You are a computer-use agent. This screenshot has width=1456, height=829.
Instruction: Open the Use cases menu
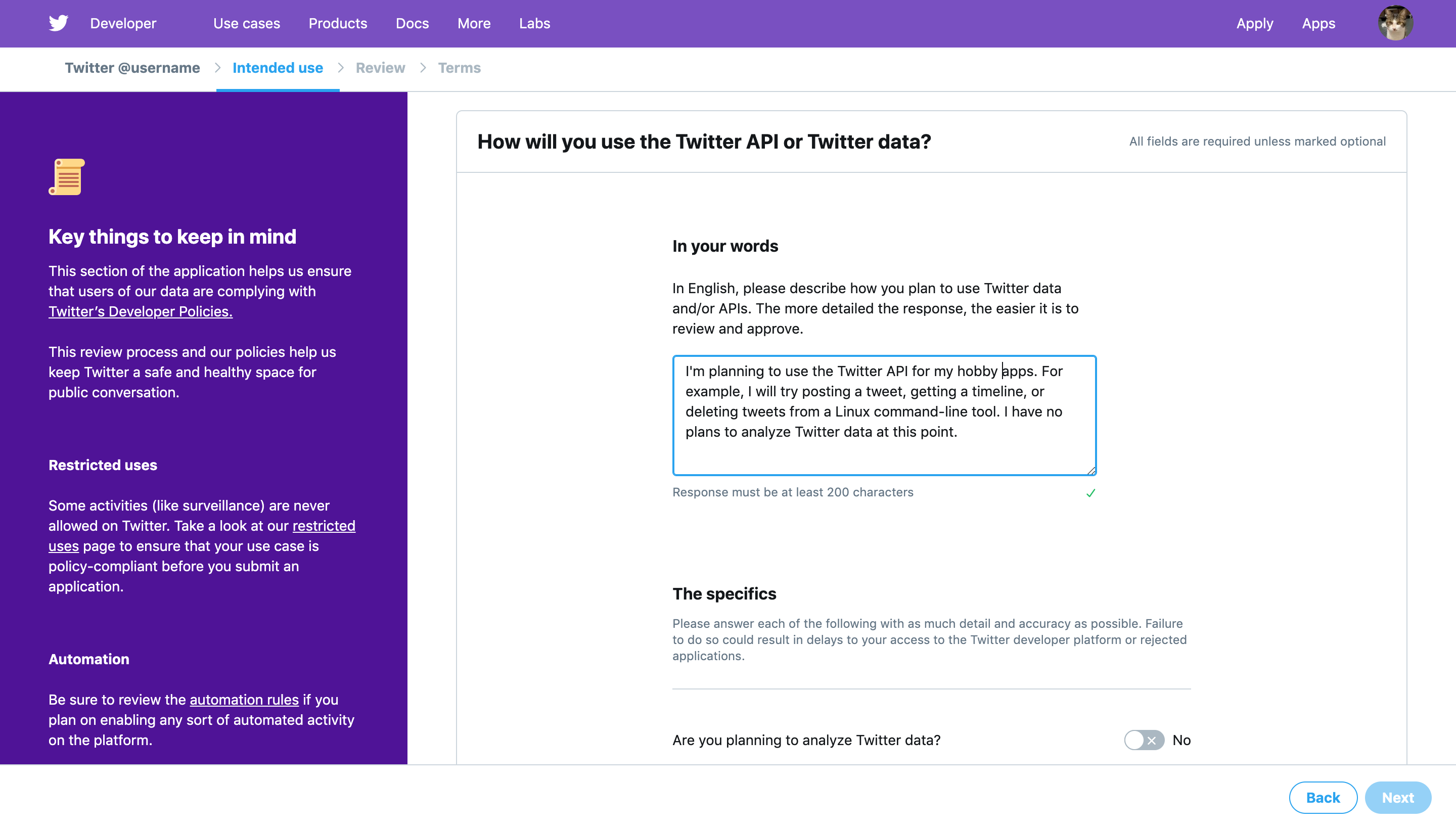[x=247, y=23]
